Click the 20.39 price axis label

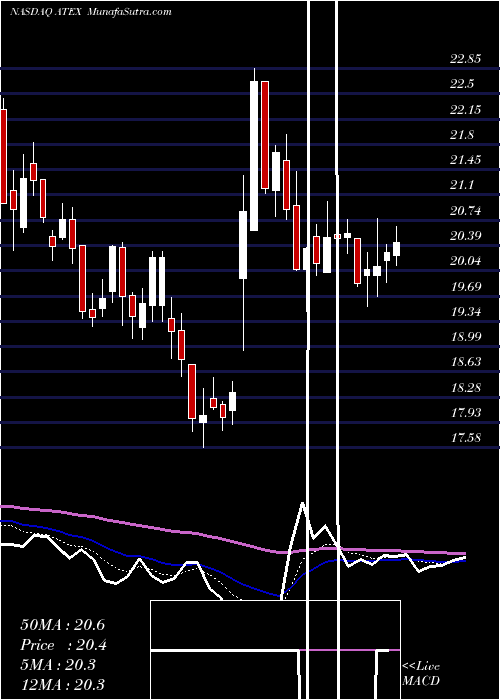tap(466, 235)
